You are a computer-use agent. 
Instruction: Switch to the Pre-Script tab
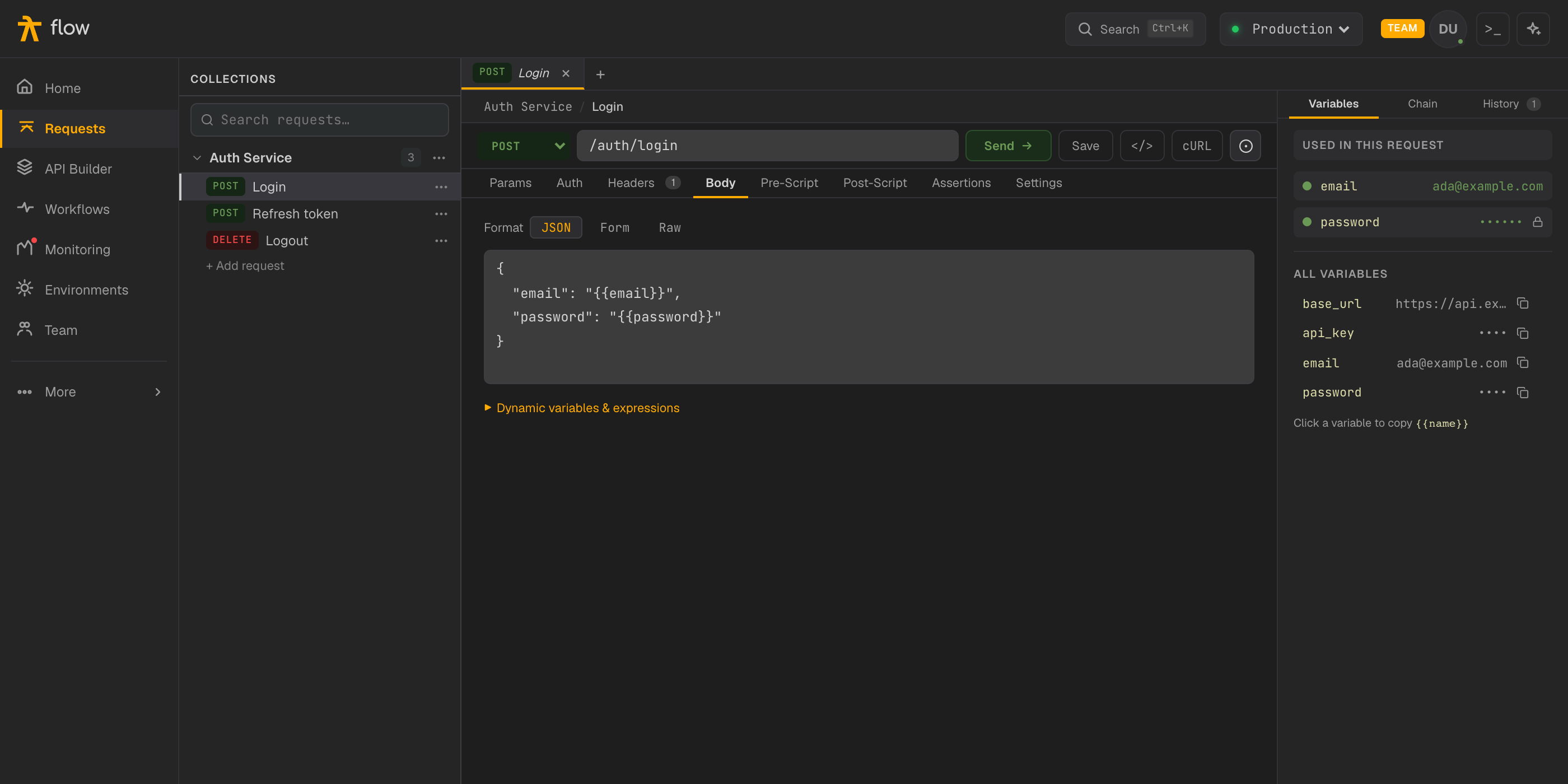[x=789, y=183]
